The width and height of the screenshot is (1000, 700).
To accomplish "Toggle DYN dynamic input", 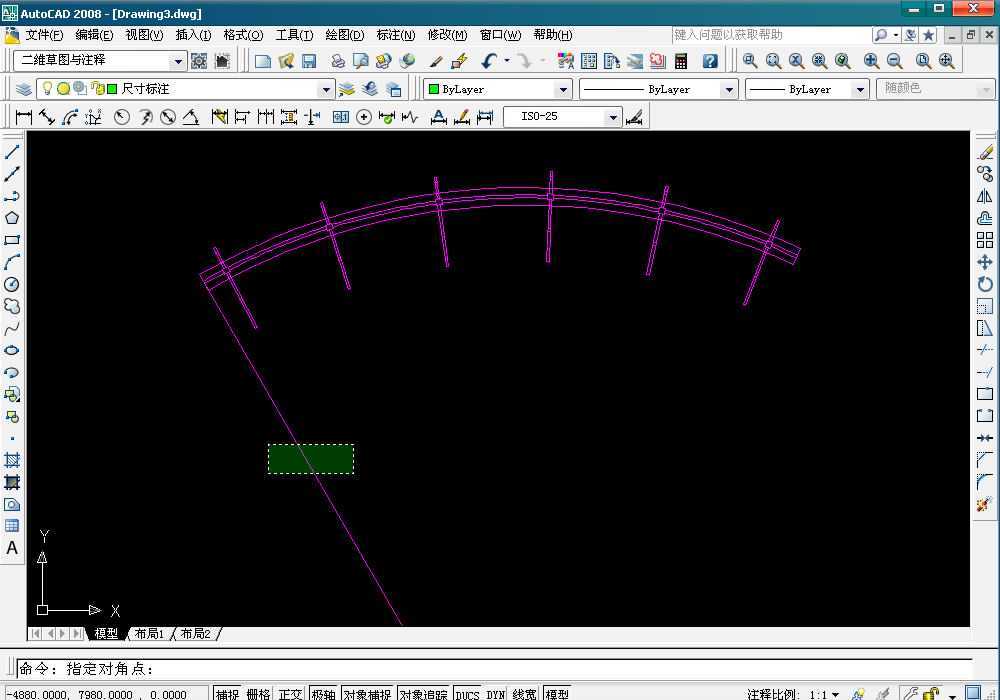I will (x=496, y=694).
